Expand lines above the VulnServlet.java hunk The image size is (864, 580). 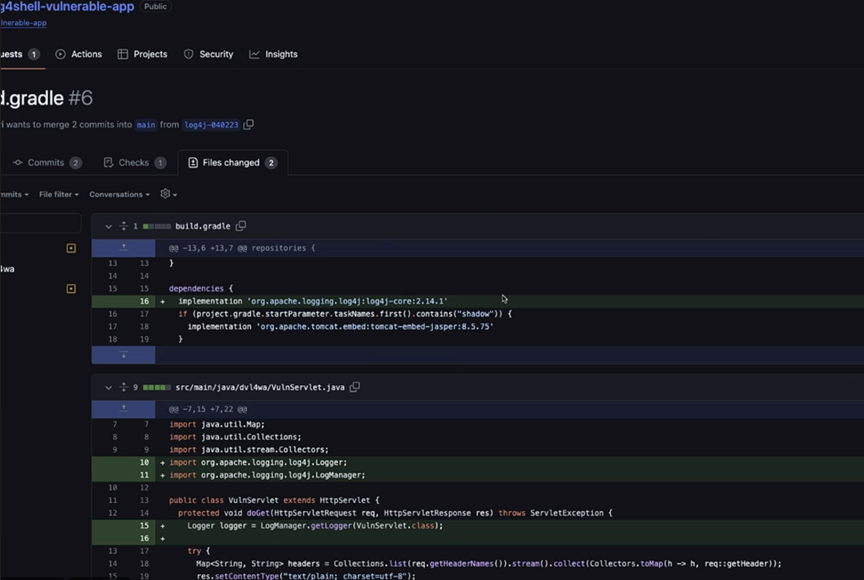pos(123,409)
